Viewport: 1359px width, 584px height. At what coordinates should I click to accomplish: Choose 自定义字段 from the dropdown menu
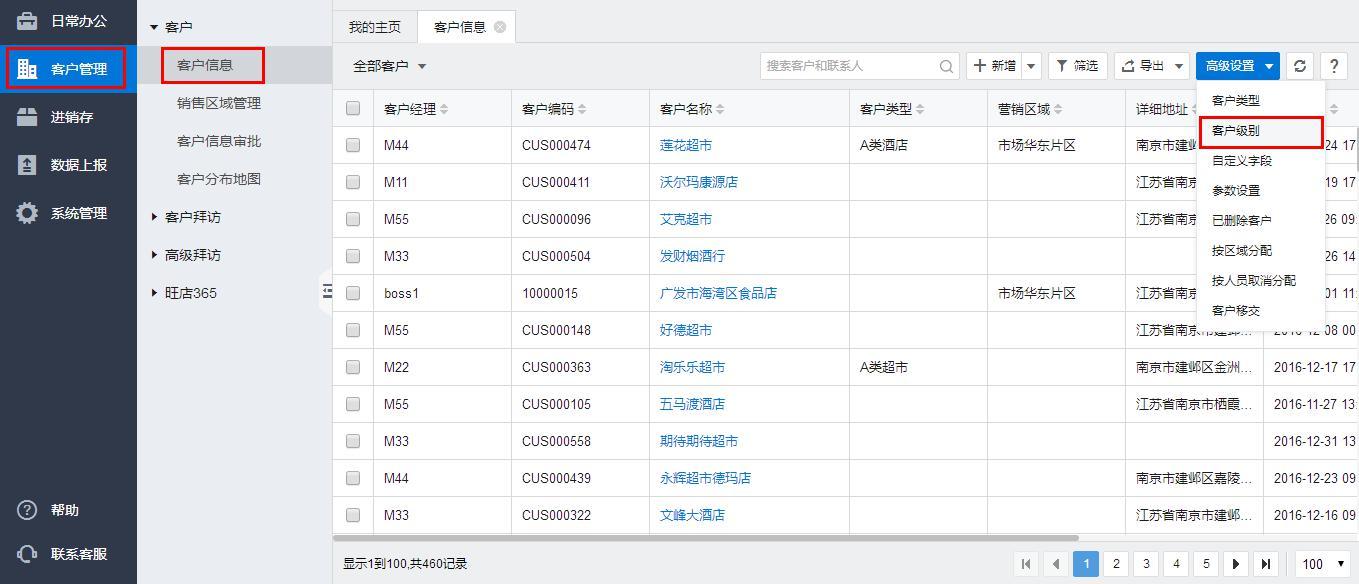click(1241, 160)
